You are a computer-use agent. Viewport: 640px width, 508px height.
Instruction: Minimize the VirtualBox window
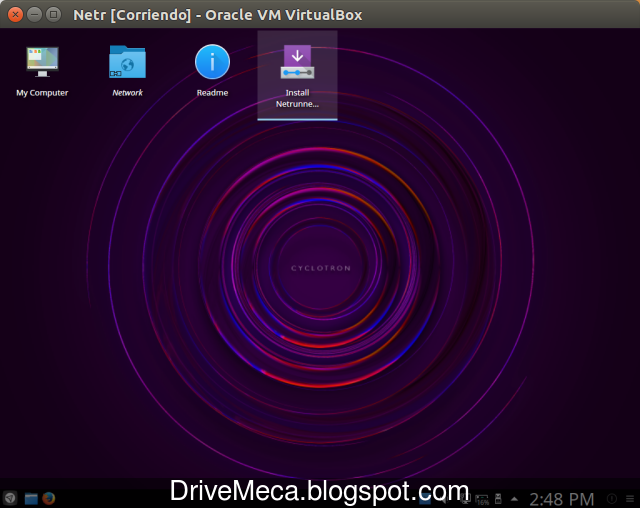(34, 15)
